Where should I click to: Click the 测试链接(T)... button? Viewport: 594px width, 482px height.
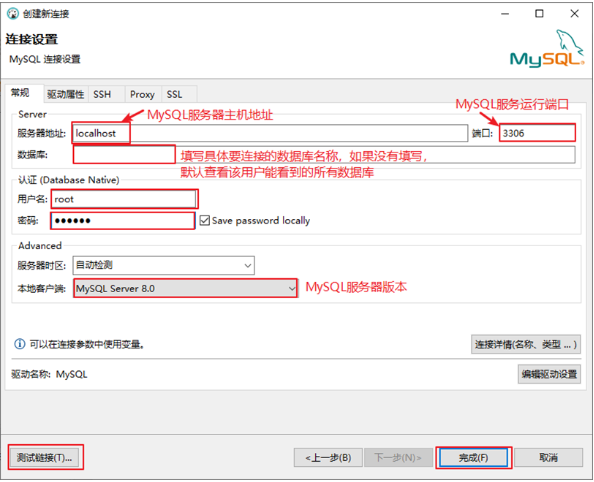coord(44,457)
